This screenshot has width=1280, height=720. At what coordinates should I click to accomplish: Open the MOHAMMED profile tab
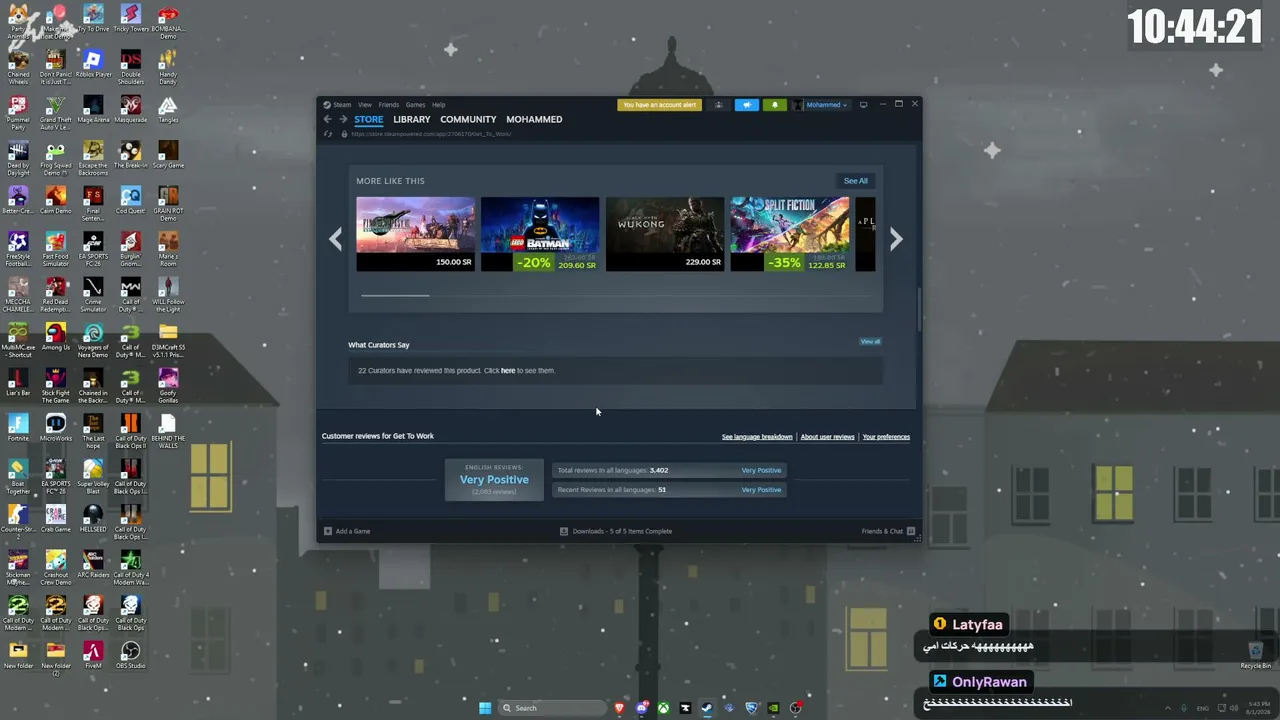[x=534, y=119]
